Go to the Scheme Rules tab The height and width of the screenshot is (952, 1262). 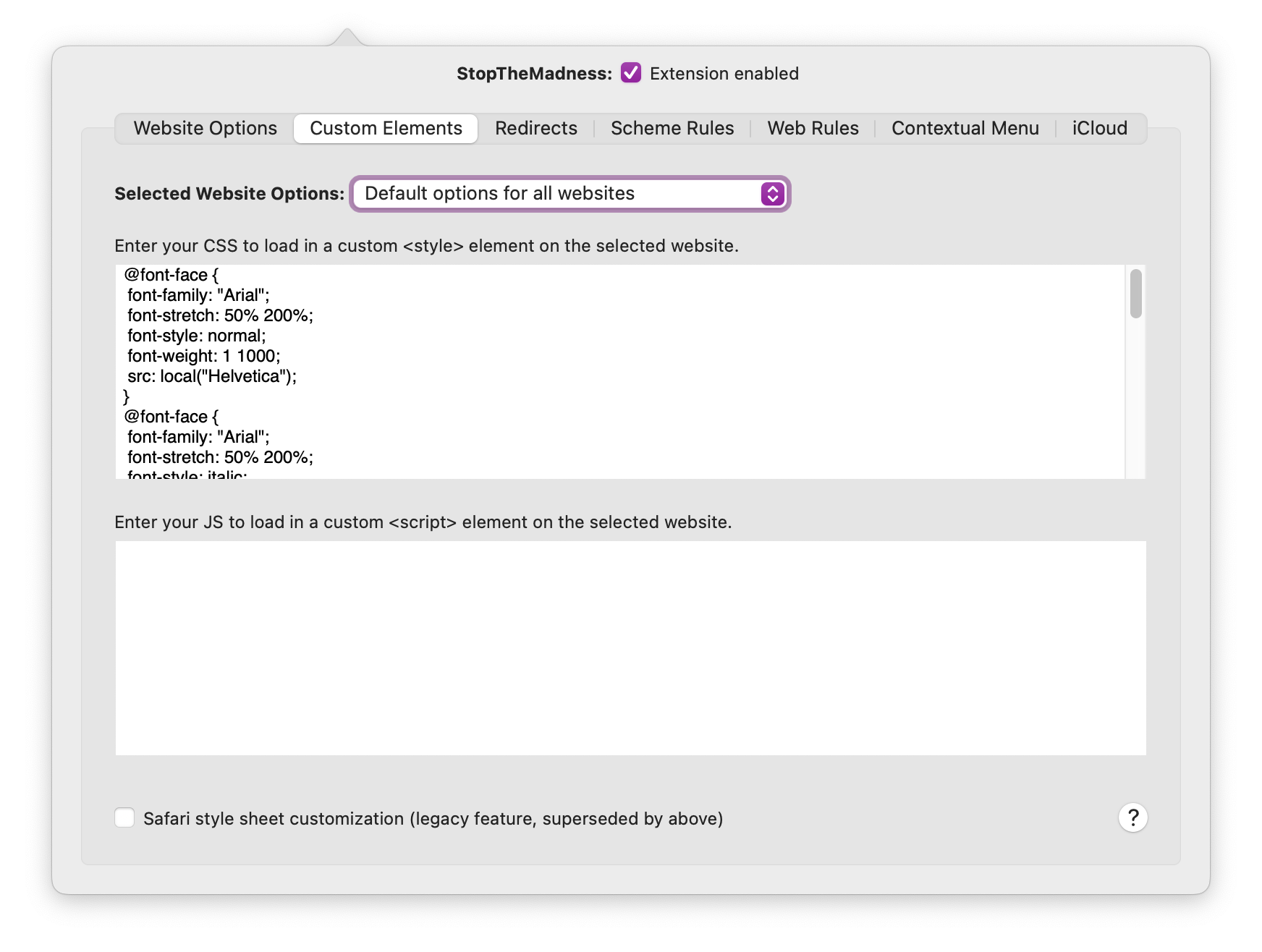click(672, 128)
